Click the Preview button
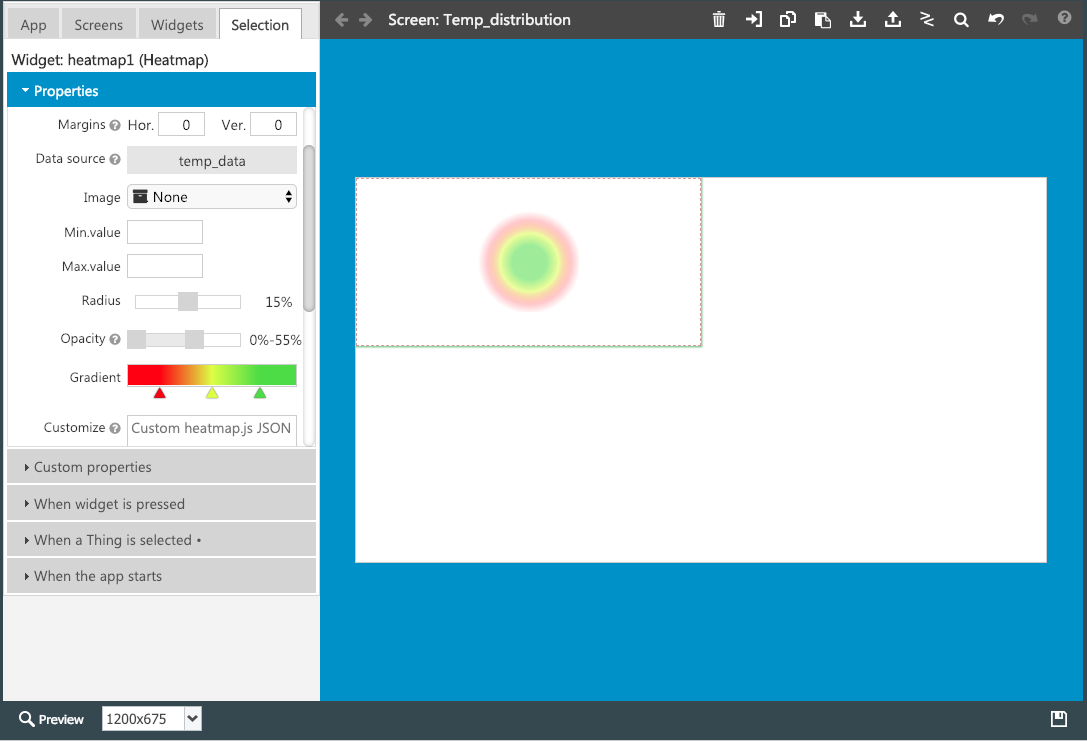The height and width of the screenshot is (741, 1087). pyautogui.click(x=50, y=718)
